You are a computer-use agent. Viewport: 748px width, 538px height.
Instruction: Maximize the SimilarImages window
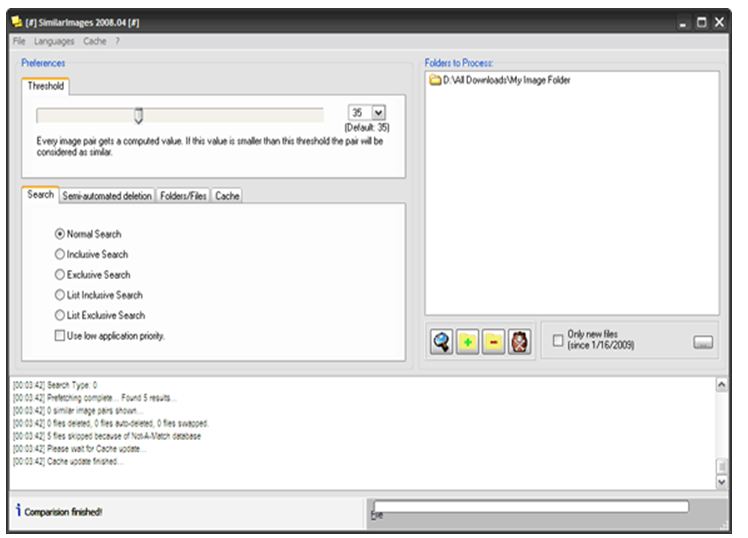(x=701, y=22)
